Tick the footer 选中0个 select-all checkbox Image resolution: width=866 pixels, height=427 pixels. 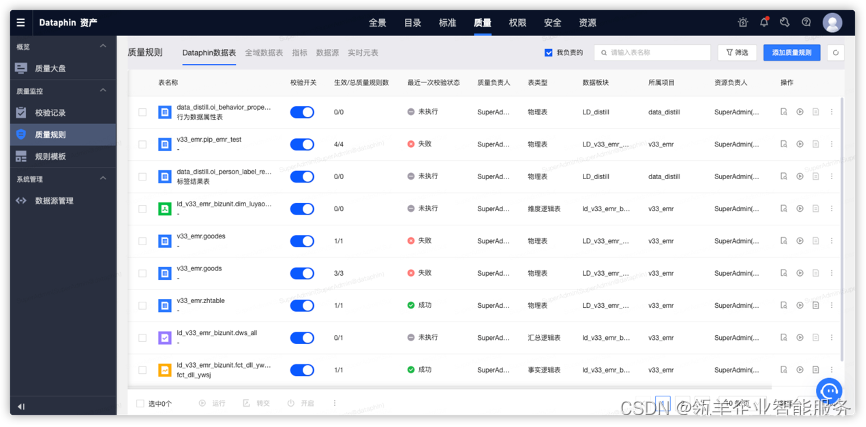(140, 404)
